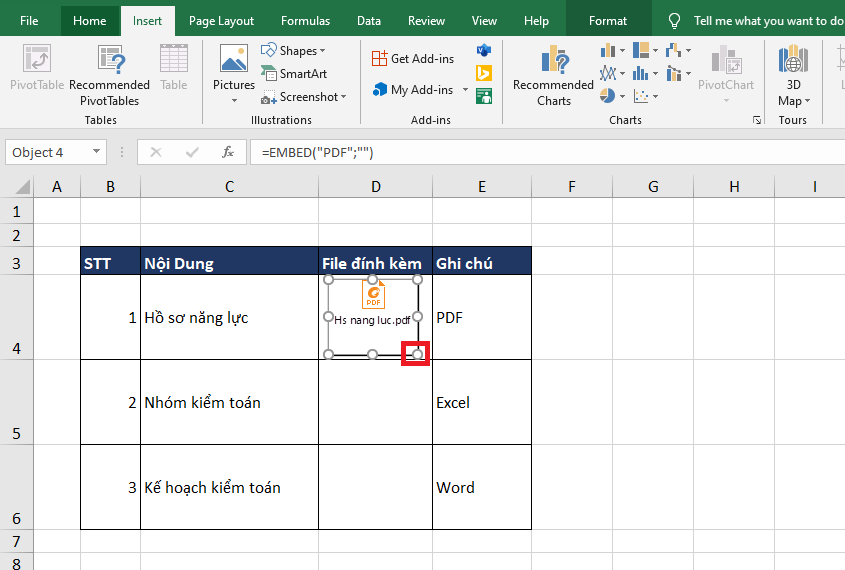Click the Tell me lightbulb icon
845x570 pixels.
click(x=674, y=21)
